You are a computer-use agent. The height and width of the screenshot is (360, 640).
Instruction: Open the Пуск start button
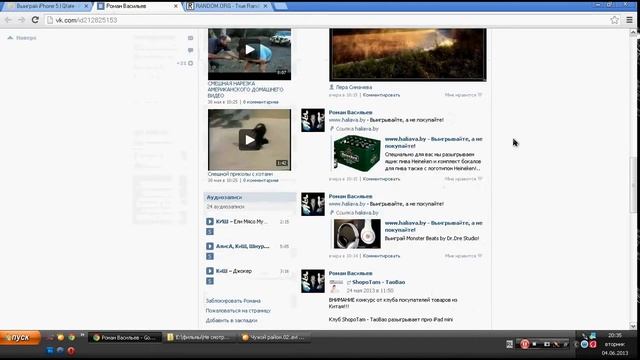point(20,338)
